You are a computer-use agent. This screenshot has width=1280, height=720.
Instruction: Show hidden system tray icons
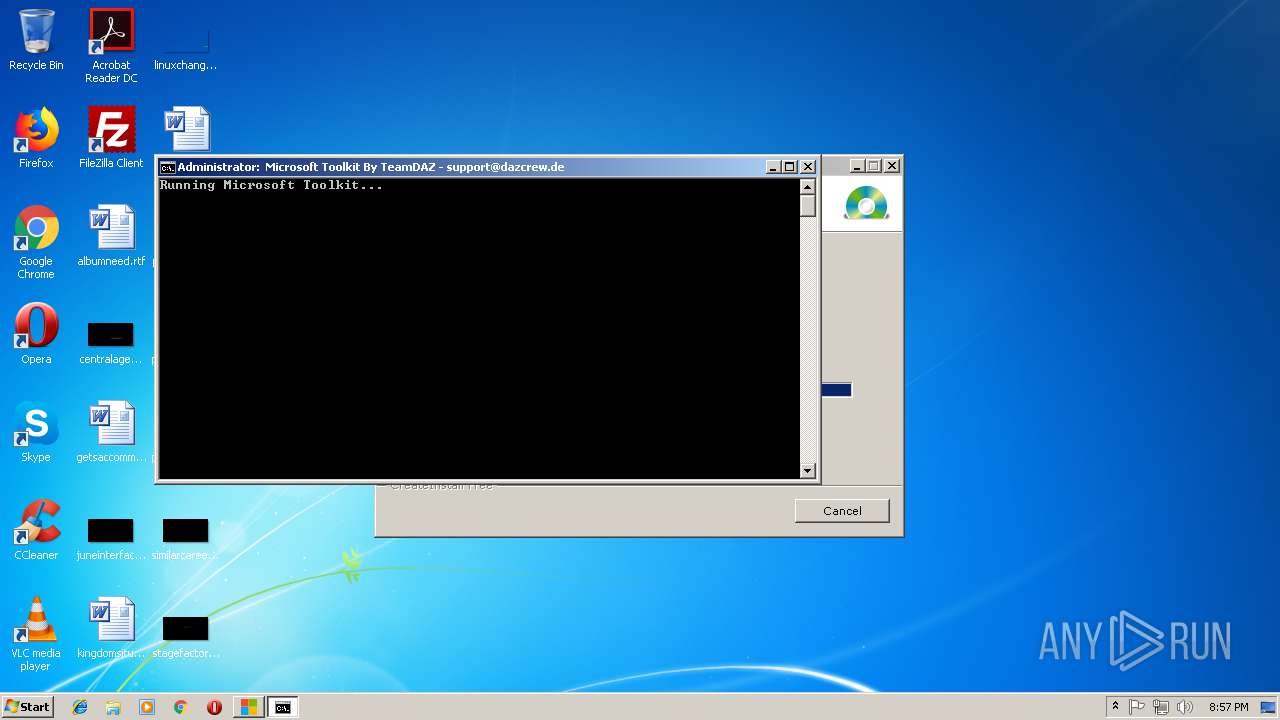pyautogui.click(x=1115, y=707)
